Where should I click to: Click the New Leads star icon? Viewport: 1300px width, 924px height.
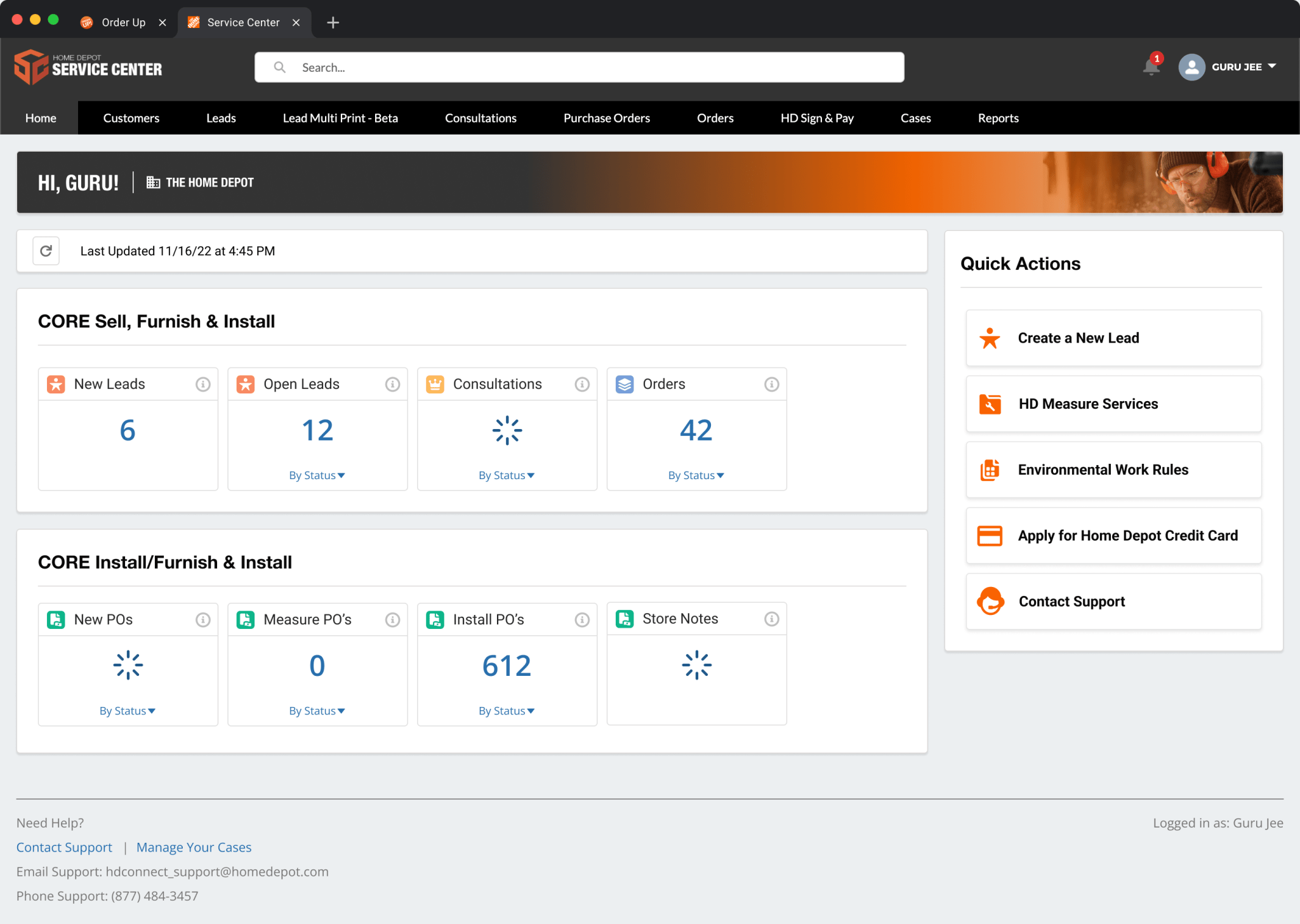(x=56, y=385)
